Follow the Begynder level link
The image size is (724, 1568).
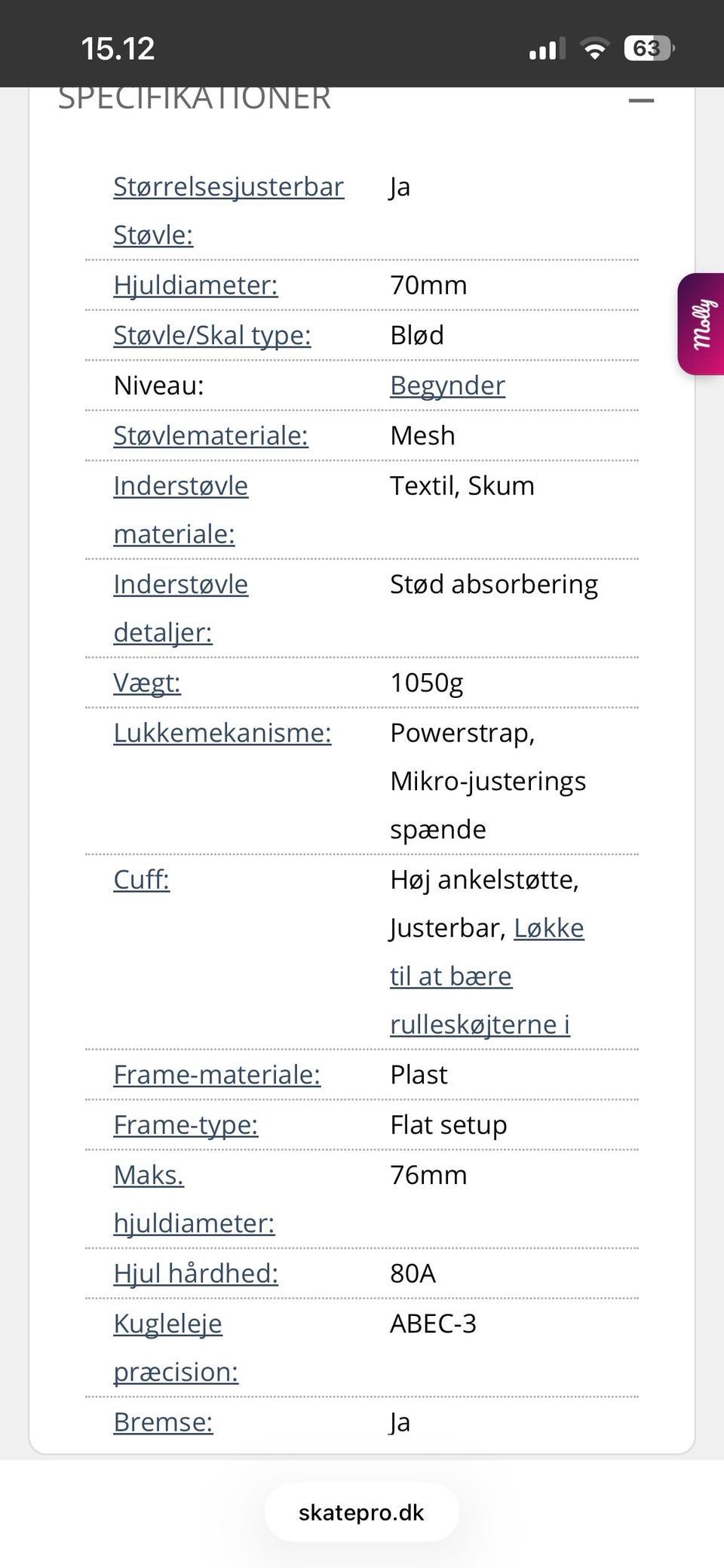point(447,386)
